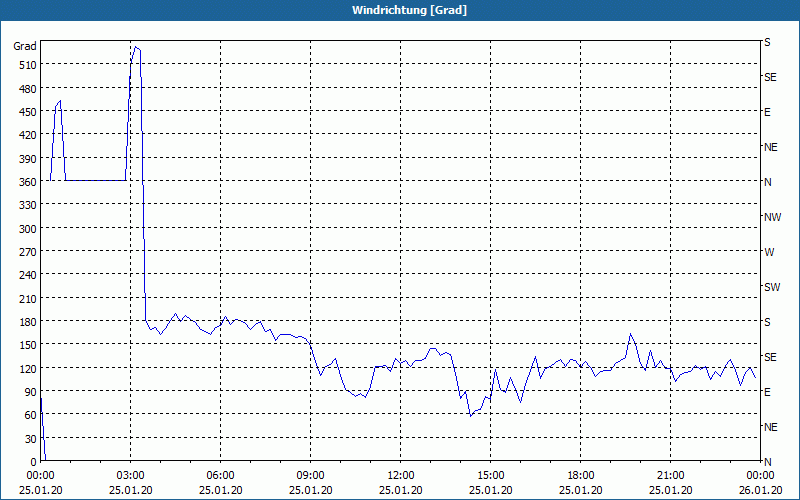Click the 480 degree axis label
Viewport: 800px width, 500px height.
coord(28,89)
